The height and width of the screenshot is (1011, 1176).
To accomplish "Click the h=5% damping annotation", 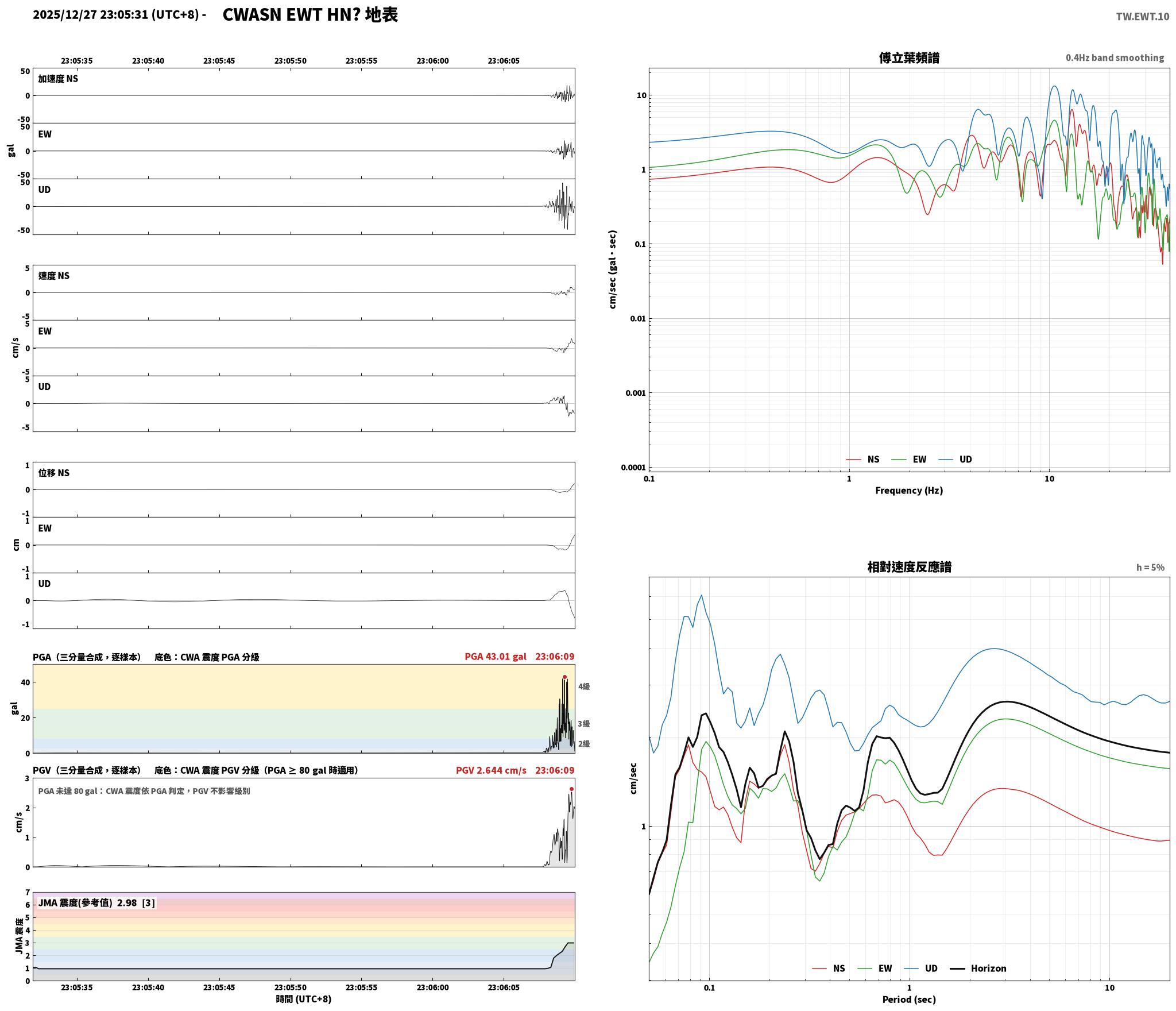I will pos(1150,568).
